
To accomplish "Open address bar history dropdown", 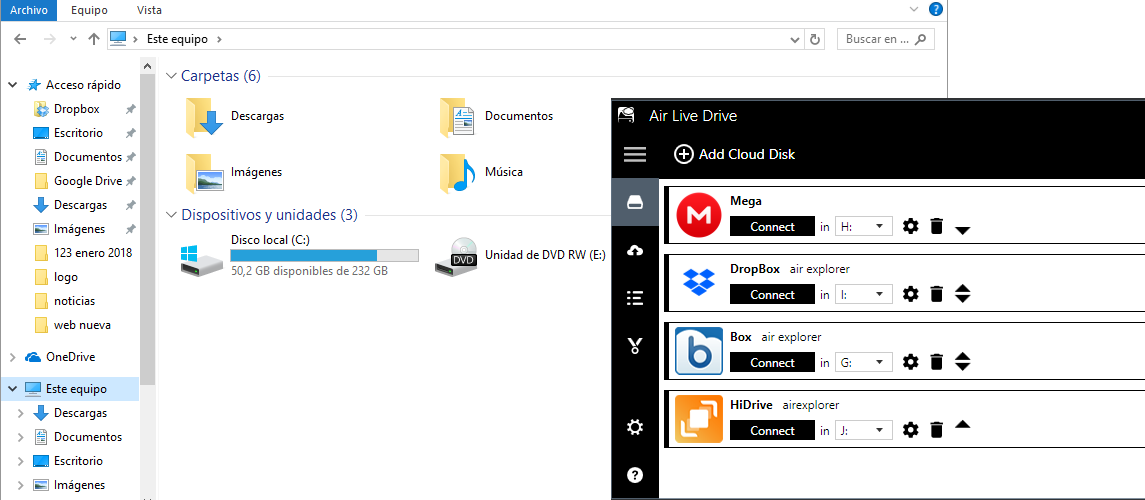I will click(796, 39).
